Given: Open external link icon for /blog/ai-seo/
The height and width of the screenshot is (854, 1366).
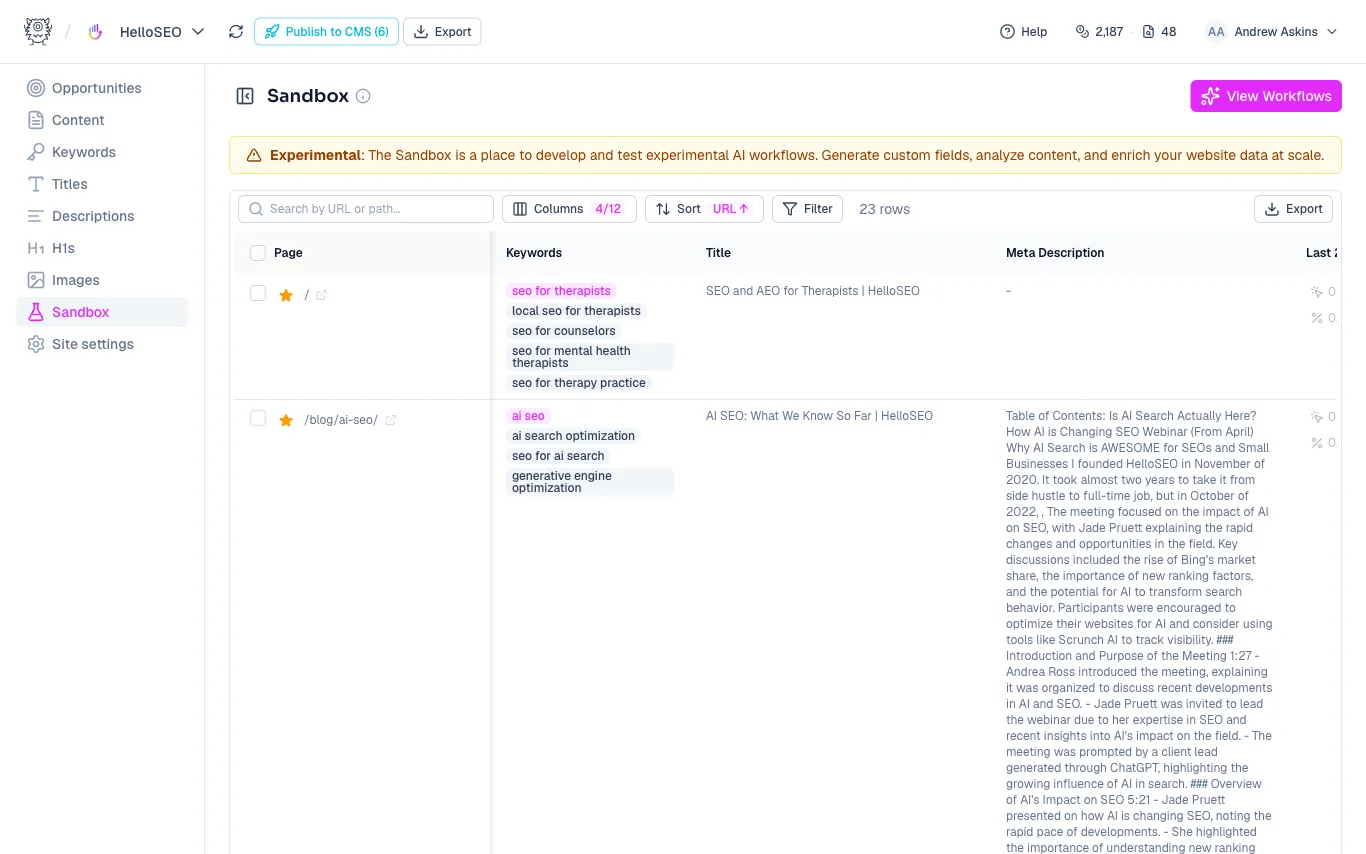Looking at the screenshot, I should (x=390, y=420).
